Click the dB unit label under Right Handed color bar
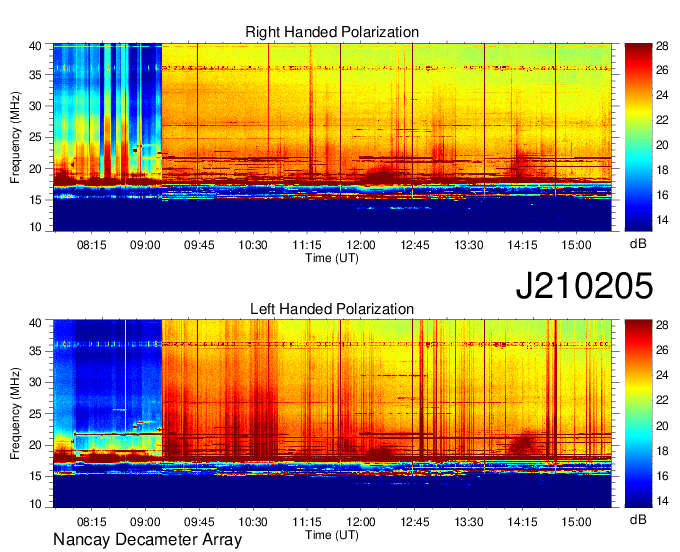 click(638, 244)
